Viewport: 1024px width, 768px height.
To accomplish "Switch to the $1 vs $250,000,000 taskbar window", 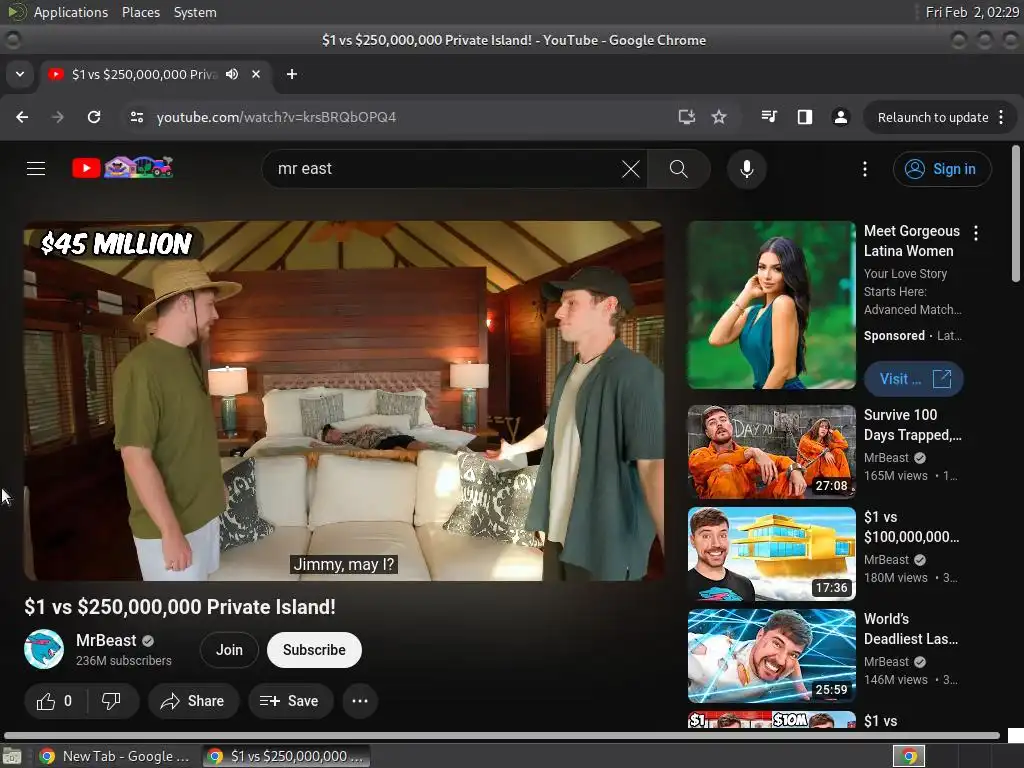I will 286,756.
